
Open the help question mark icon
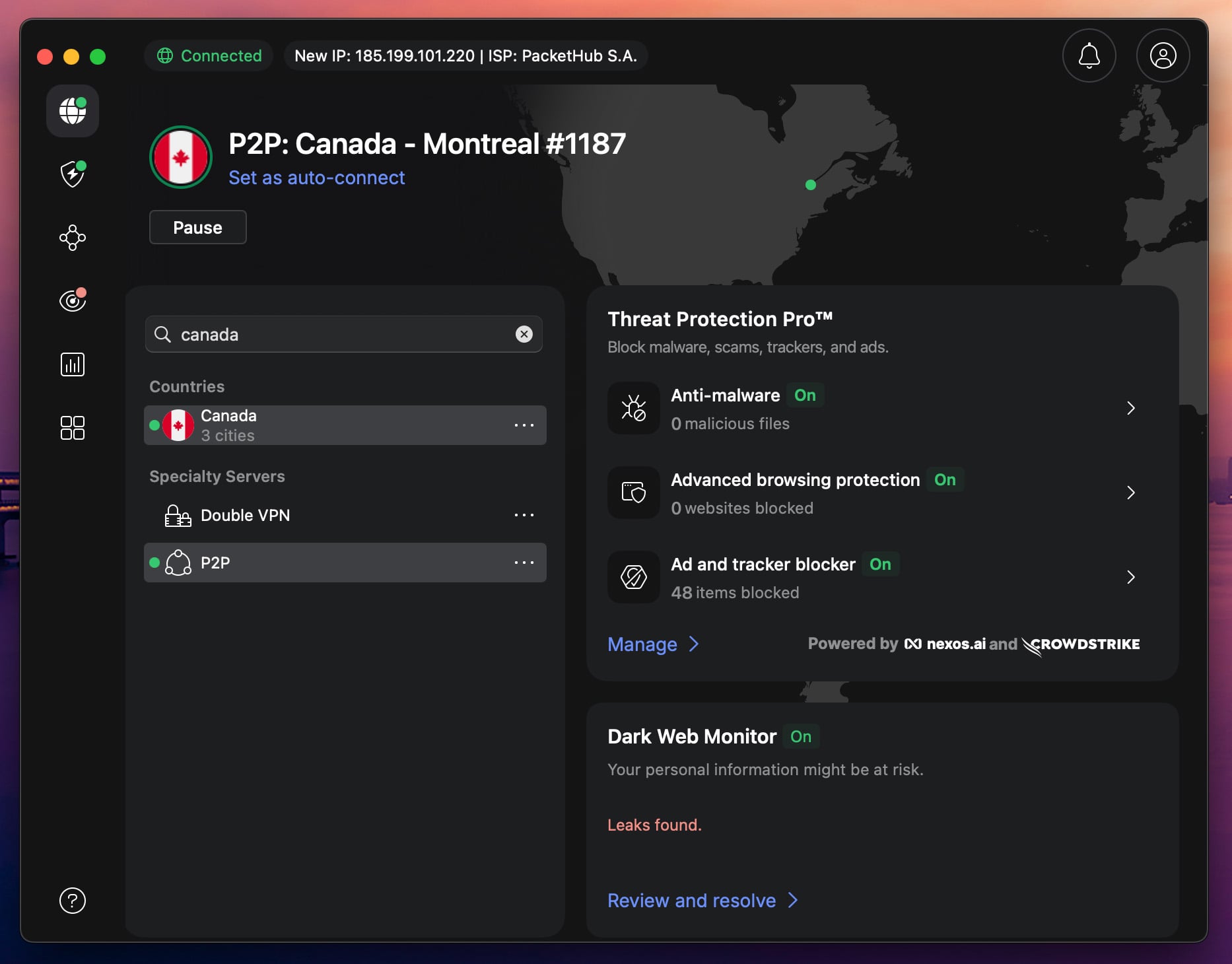tap(72, 901)
